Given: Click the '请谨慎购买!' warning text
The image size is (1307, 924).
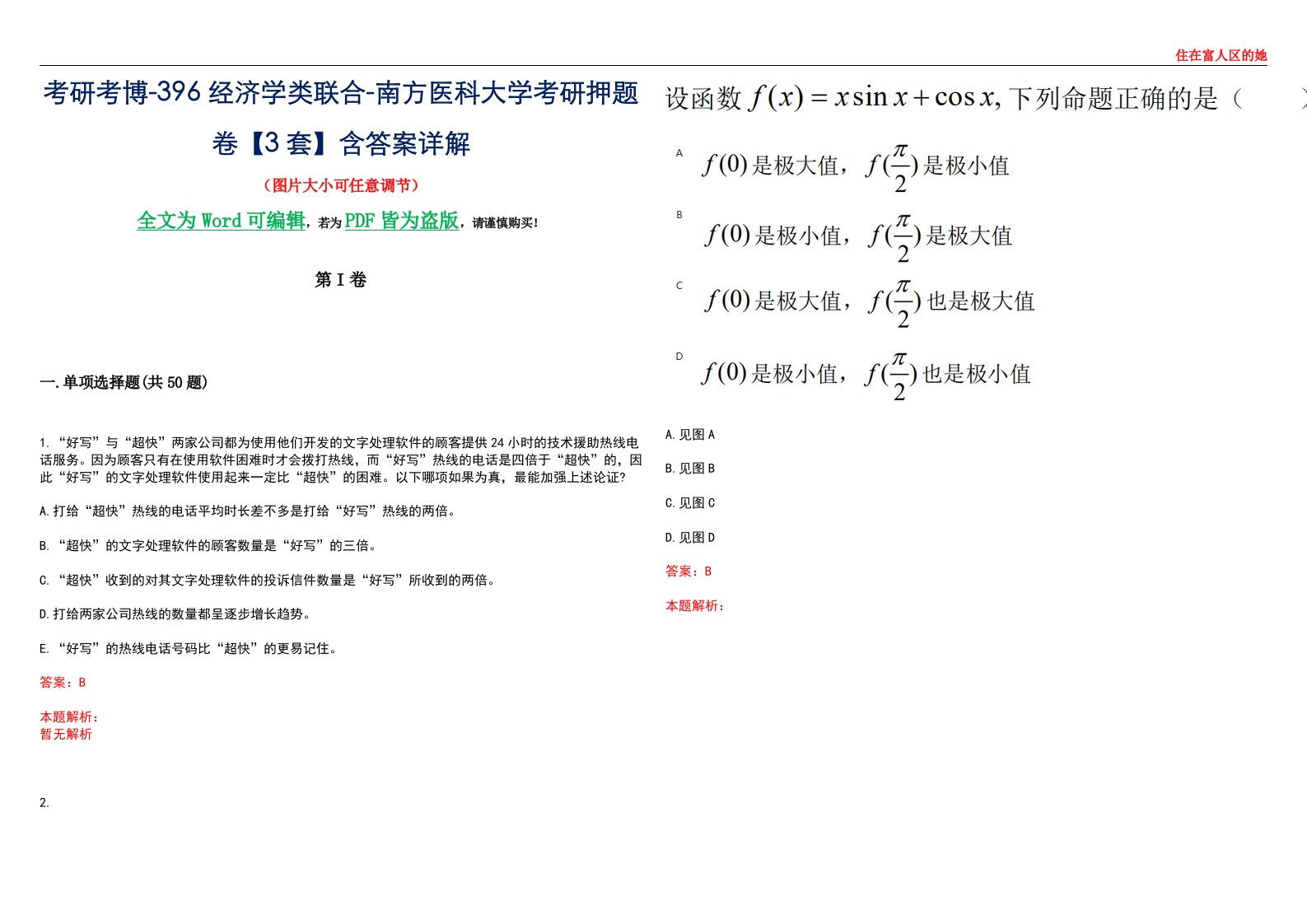Looking at the screenshot, I should pos(506,223).
